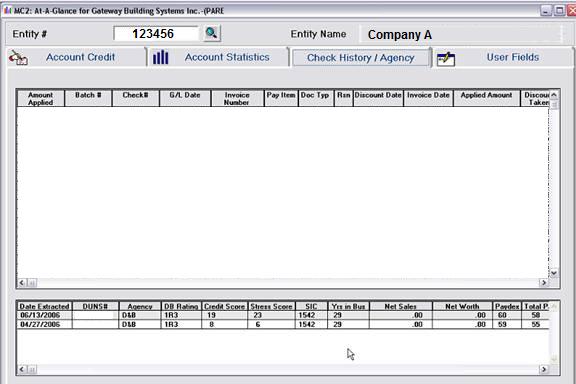This screenshot has height=384, width=576.
Task: Click the Invoice Number column header
Action: coord(237,98)
